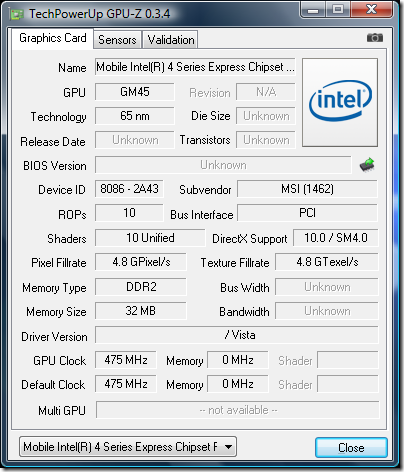Click the window title TechPowerUp GPU-Z 0.3.4
The image size is (404, 472).
pyautogui.click(x=99, y=14)
